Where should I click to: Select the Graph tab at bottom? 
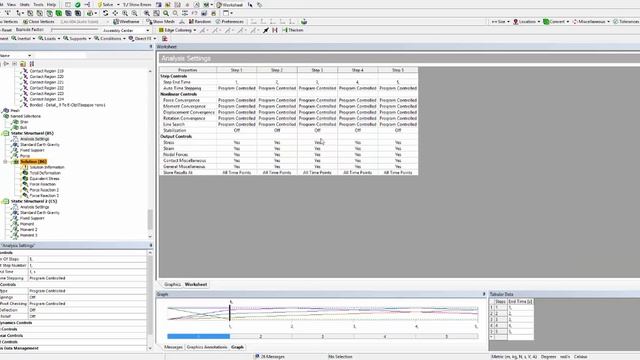click(x=237, y=347)
